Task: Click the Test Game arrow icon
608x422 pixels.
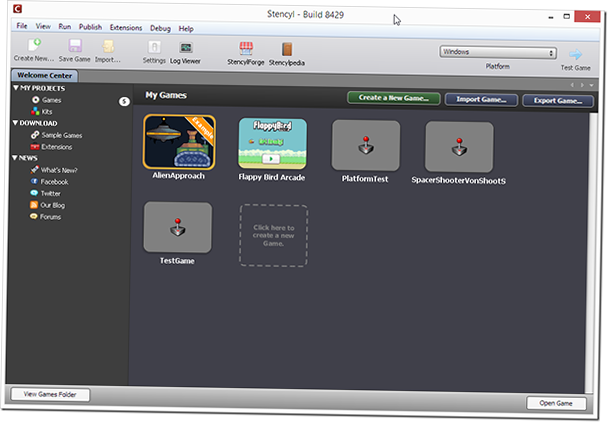Action: pos(576,54)
